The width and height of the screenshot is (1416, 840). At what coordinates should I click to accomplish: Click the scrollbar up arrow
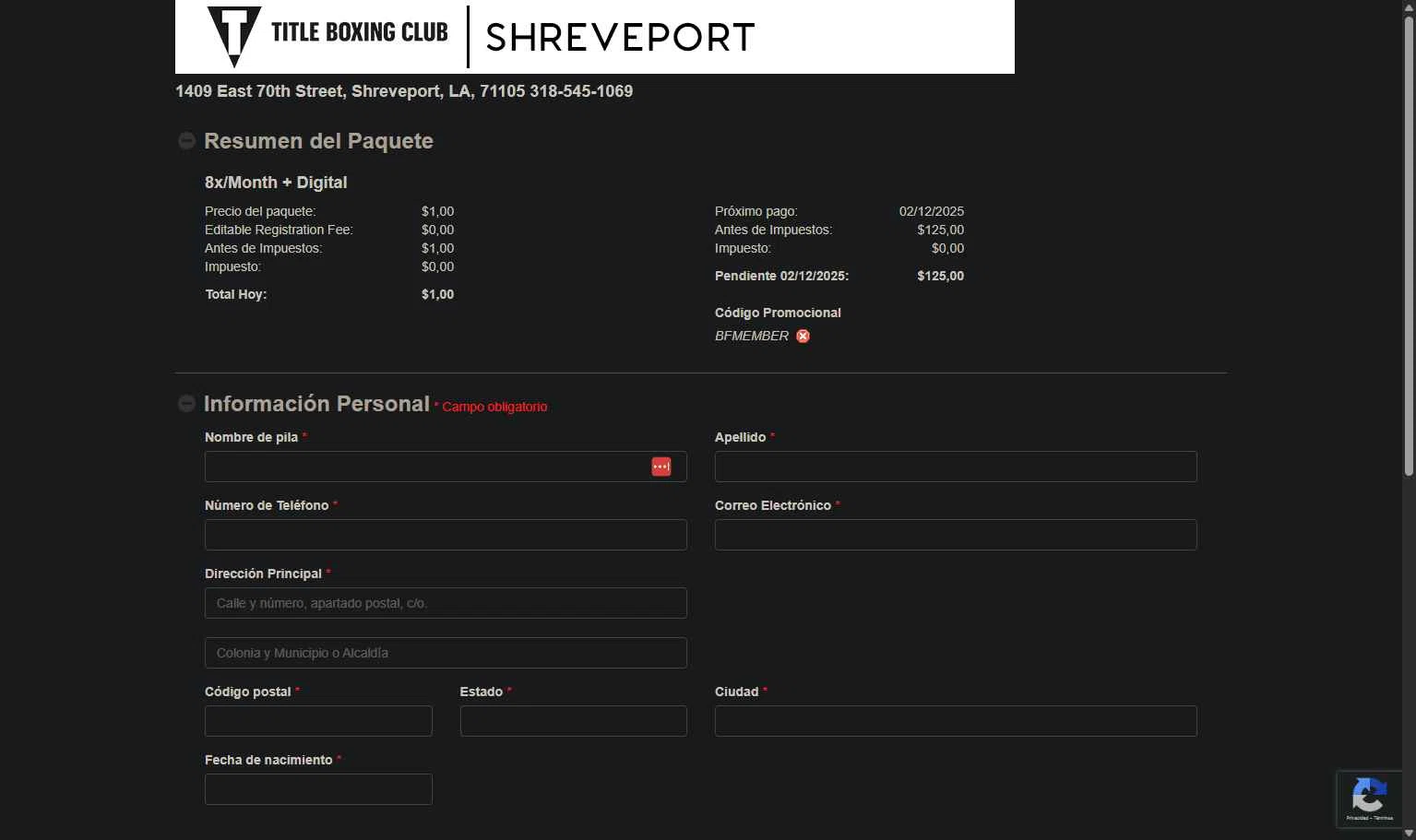[1409, 6]
